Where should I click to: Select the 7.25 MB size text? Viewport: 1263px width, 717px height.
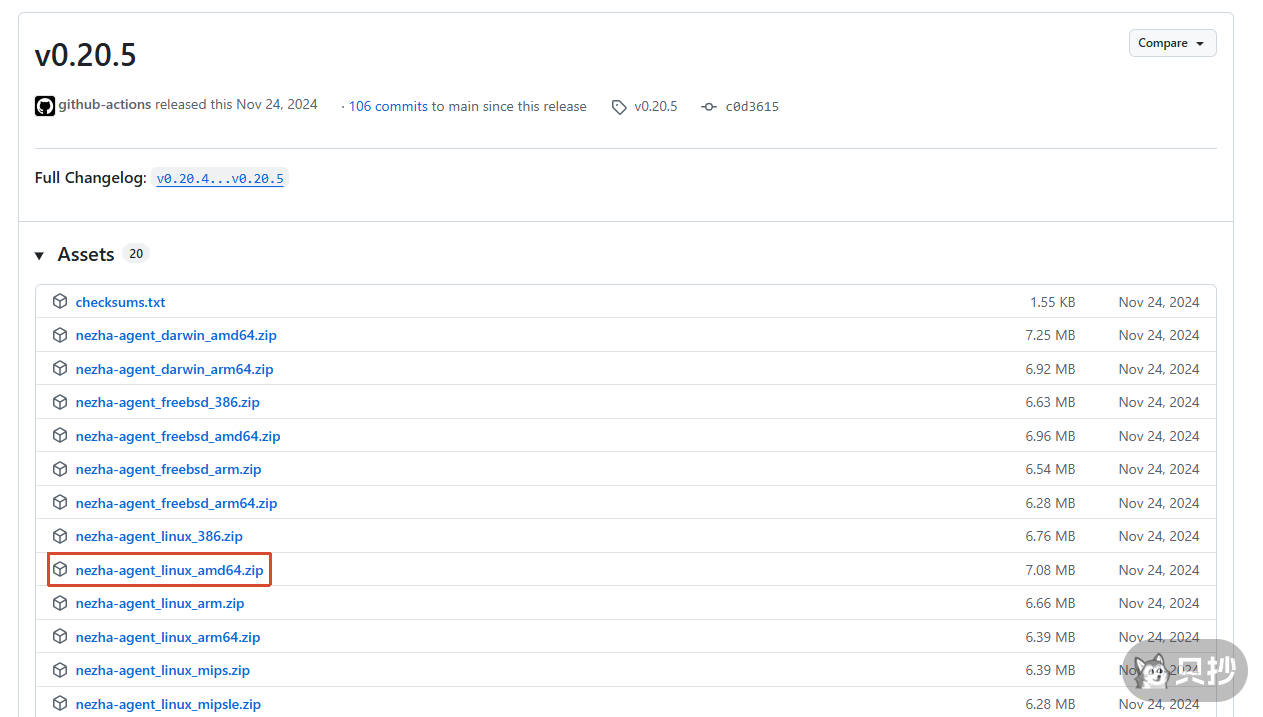tap(1050, 336)
